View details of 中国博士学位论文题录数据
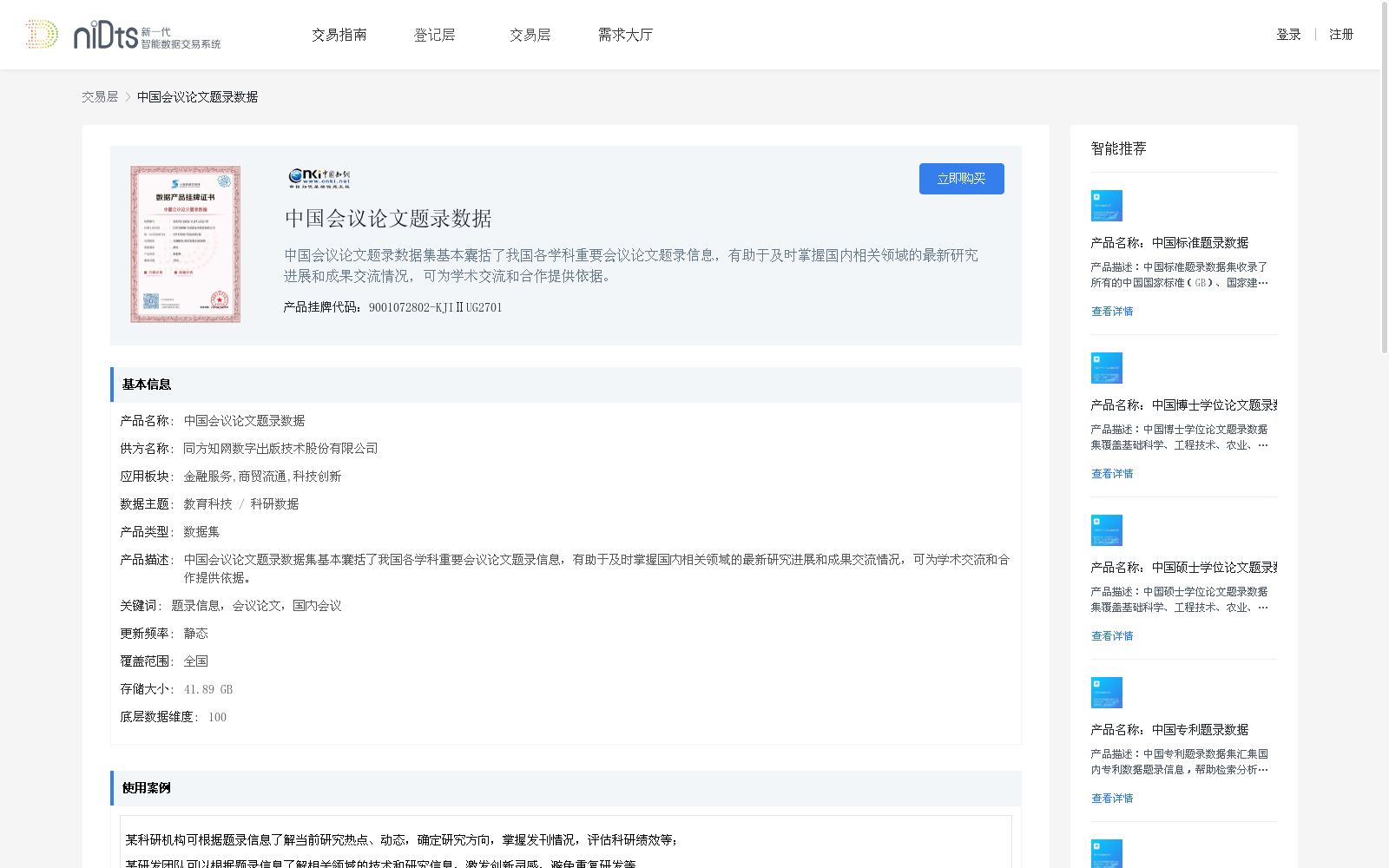Image resolution: width=1389 pixels, height=868 pixels. pyautogui.click(x=1112, y=474)
